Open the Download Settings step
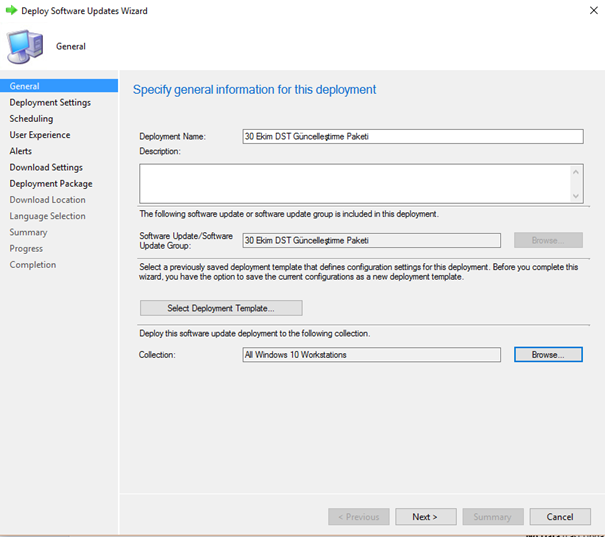This screenshot has width=605, height=537. 46,167
